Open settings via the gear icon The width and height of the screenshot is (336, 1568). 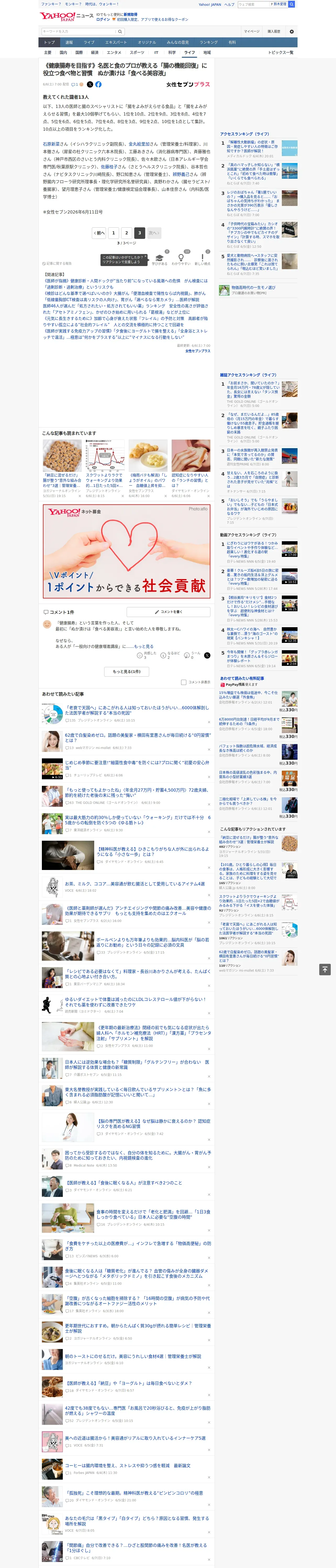[x=292, y=31]
